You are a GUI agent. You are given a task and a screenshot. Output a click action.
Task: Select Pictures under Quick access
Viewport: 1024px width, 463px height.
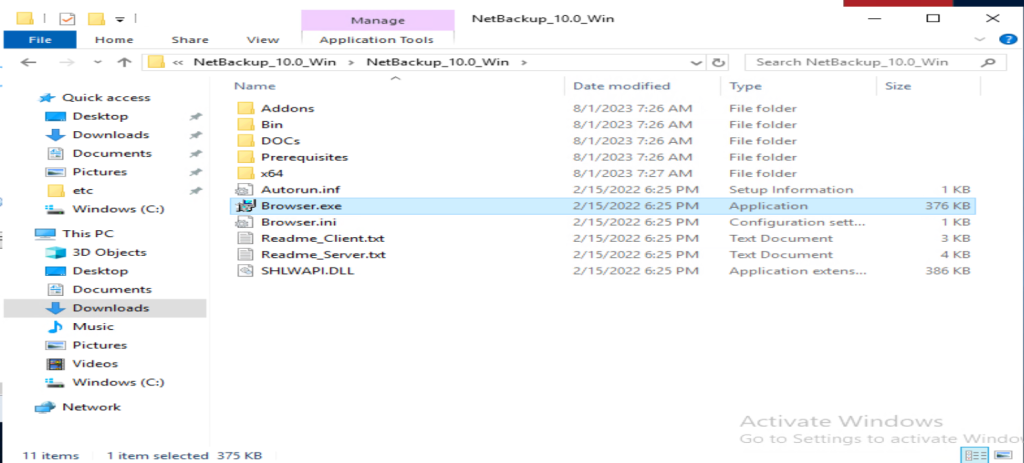(x=99, y=172)
